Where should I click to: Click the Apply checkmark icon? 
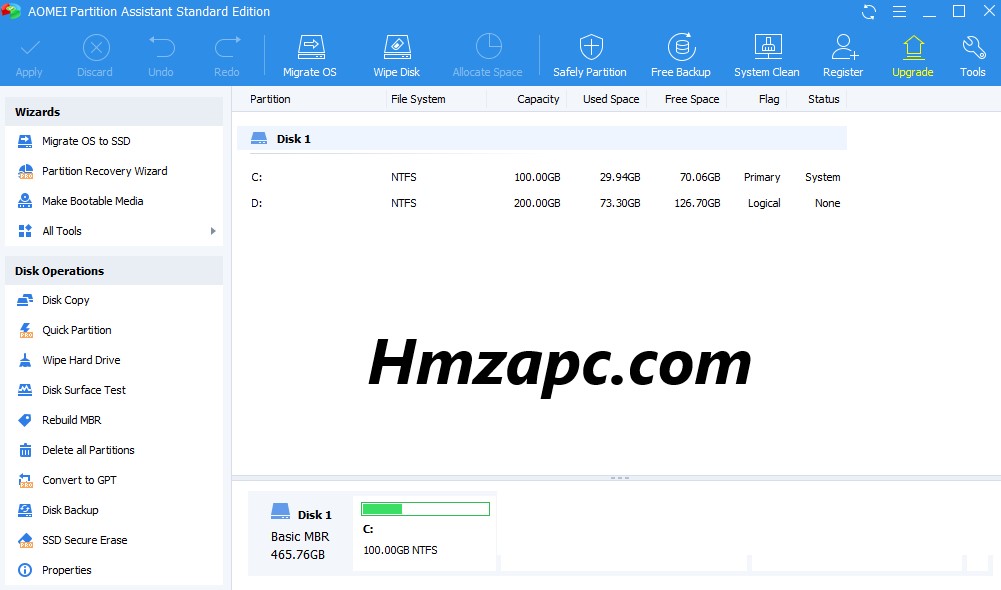tap(30, 48)
